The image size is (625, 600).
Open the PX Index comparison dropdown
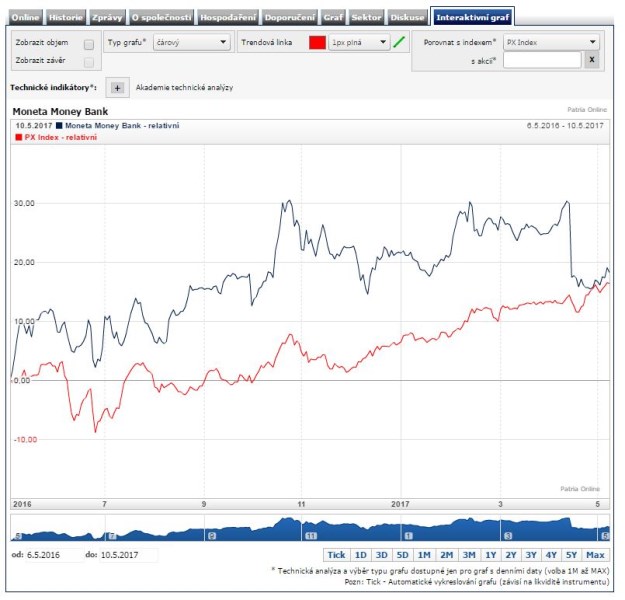pos(551,43)
